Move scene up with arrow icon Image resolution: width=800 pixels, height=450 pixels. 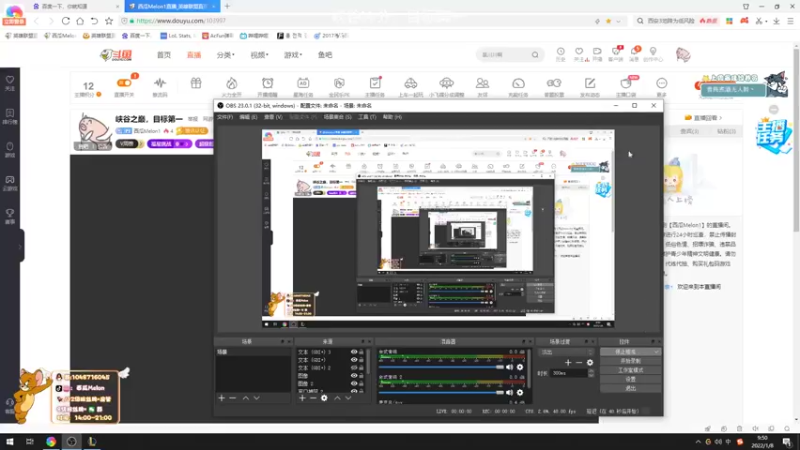point(245,398)
